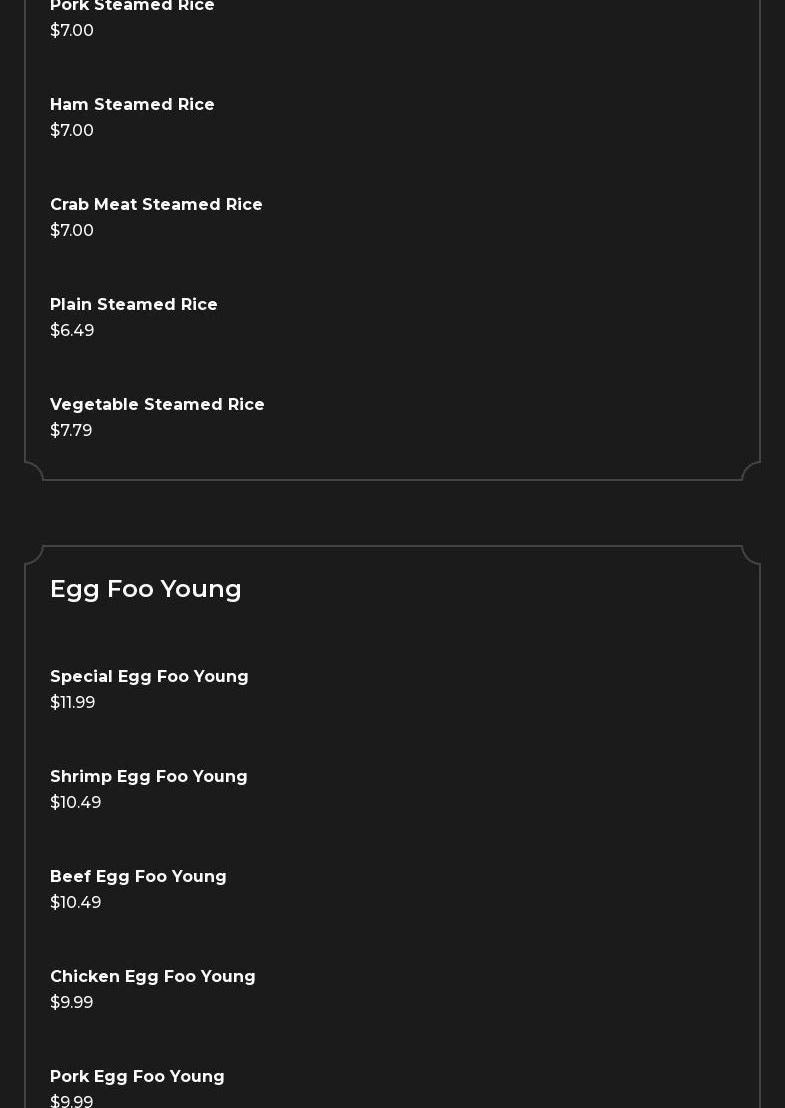Click the $7.79 price
The width and height of the screenshot is (785, 1108).
(x=71, y=431)
